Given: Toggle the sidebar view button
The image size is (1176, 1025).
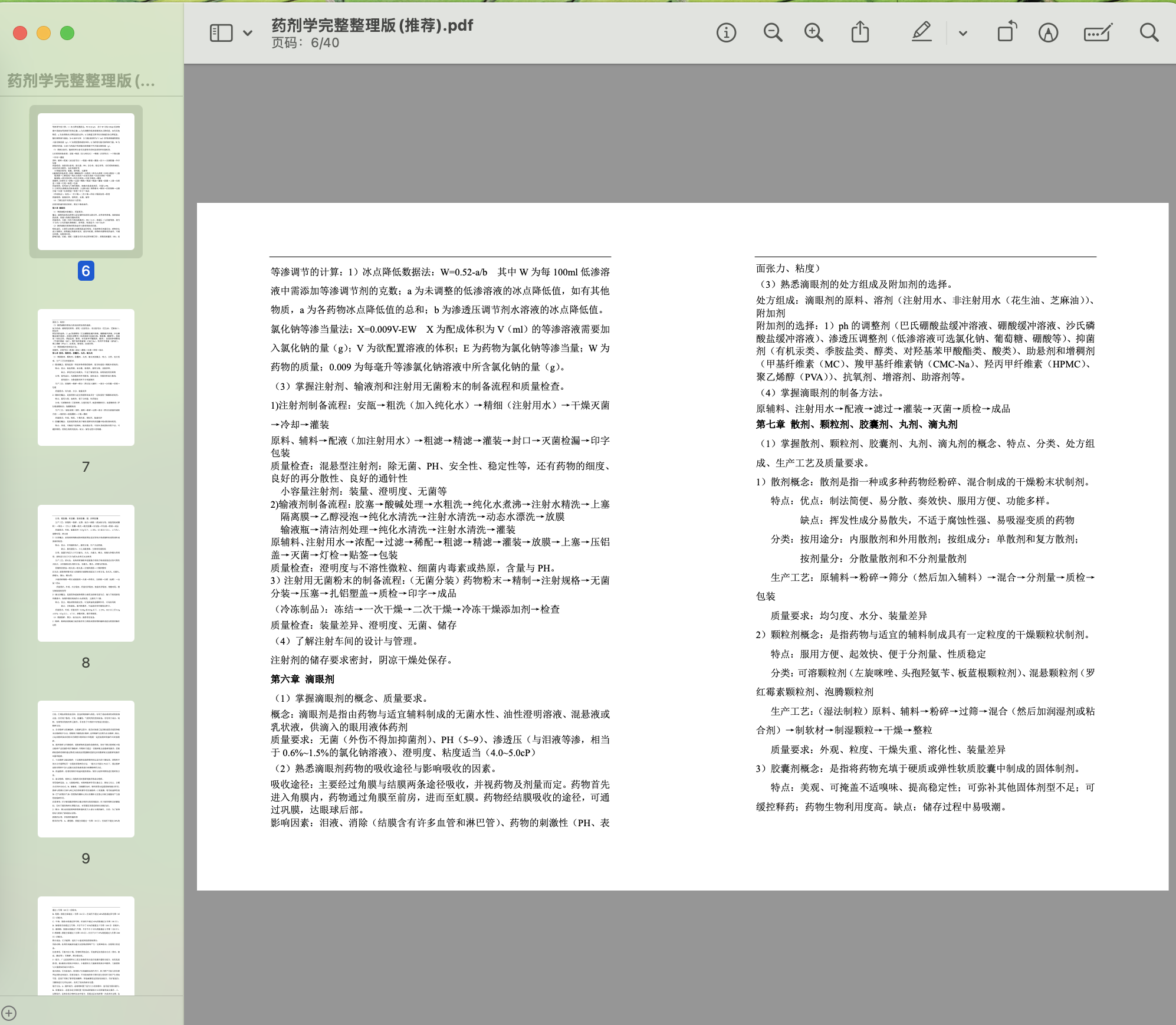Looking at the screenshot, I should coord(221,32).
